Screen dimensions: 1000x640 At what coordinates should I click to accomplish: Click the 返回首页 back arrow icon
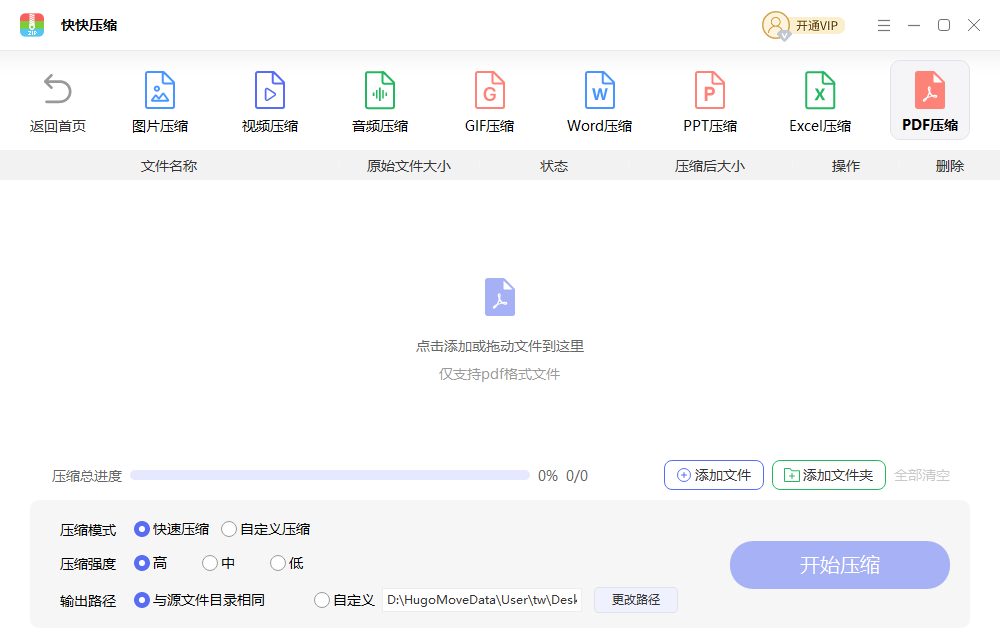tap(57, 89)
